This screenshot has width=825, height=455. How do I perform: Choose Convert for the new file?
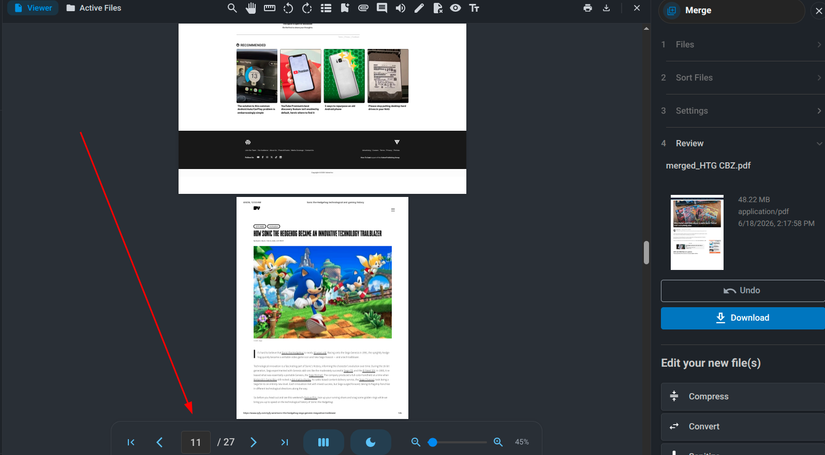pos(743,427)
